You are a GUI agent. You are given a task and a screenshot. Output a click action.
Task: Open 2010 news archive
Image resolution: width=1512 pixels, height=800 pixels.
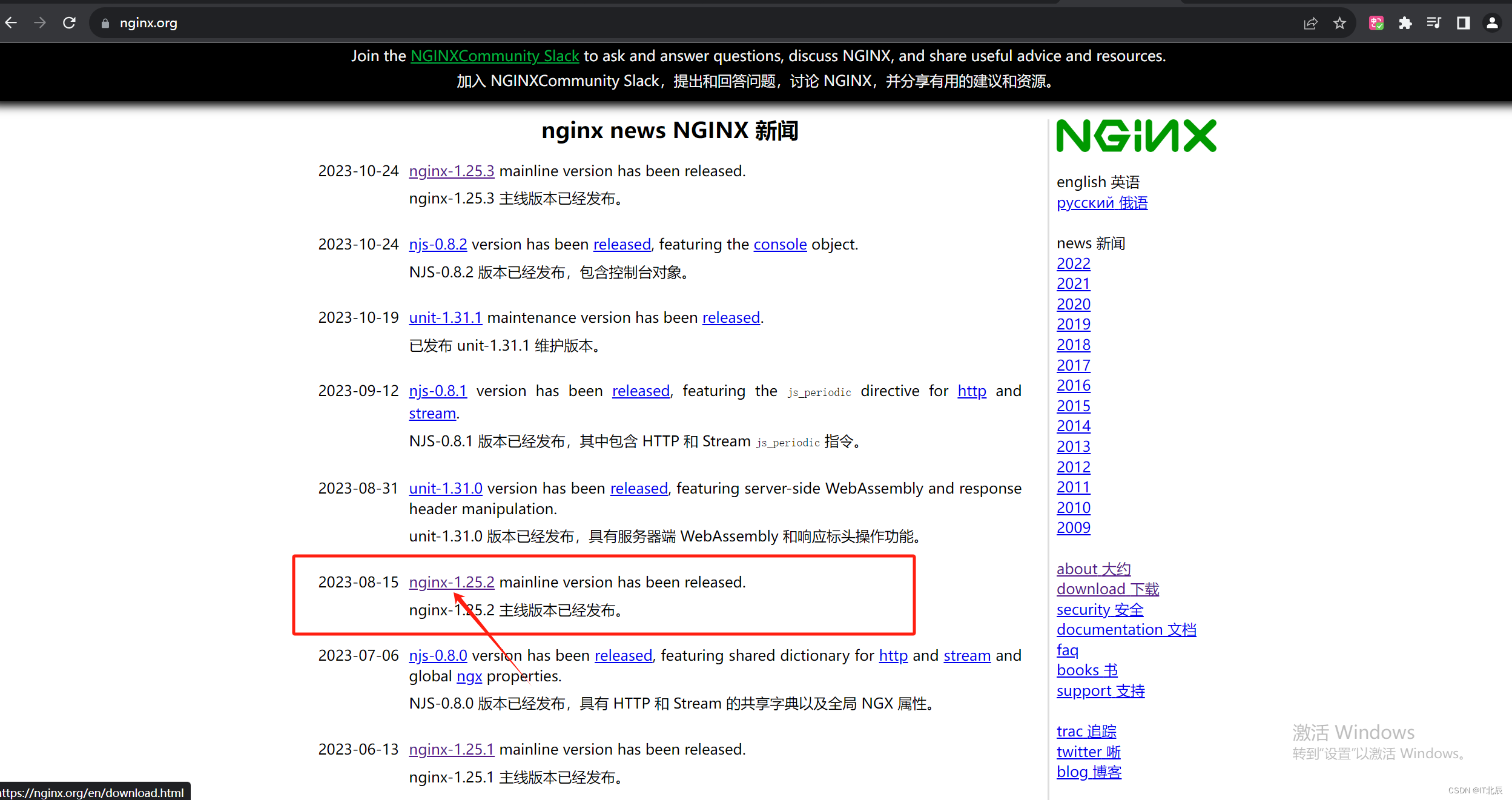coord(1074,507)
